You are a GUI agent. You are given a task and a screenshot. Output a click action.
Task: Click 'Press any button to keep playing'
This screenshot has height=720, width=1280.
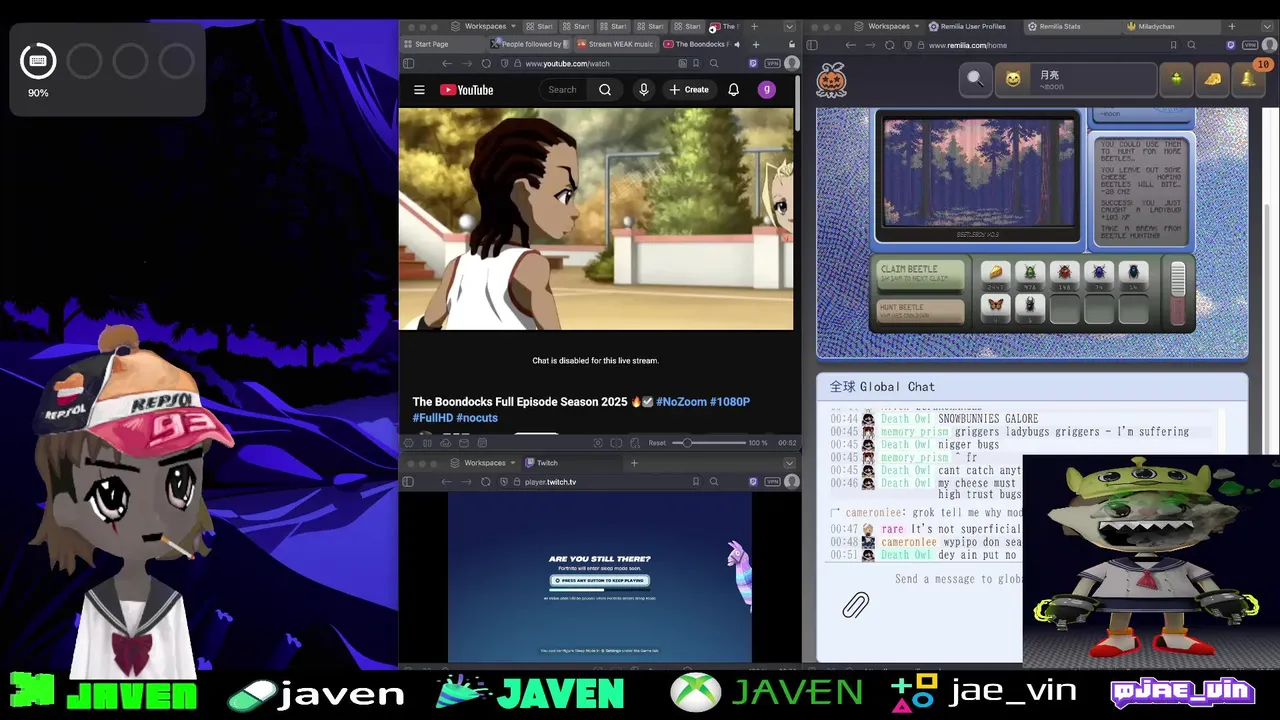600,580
